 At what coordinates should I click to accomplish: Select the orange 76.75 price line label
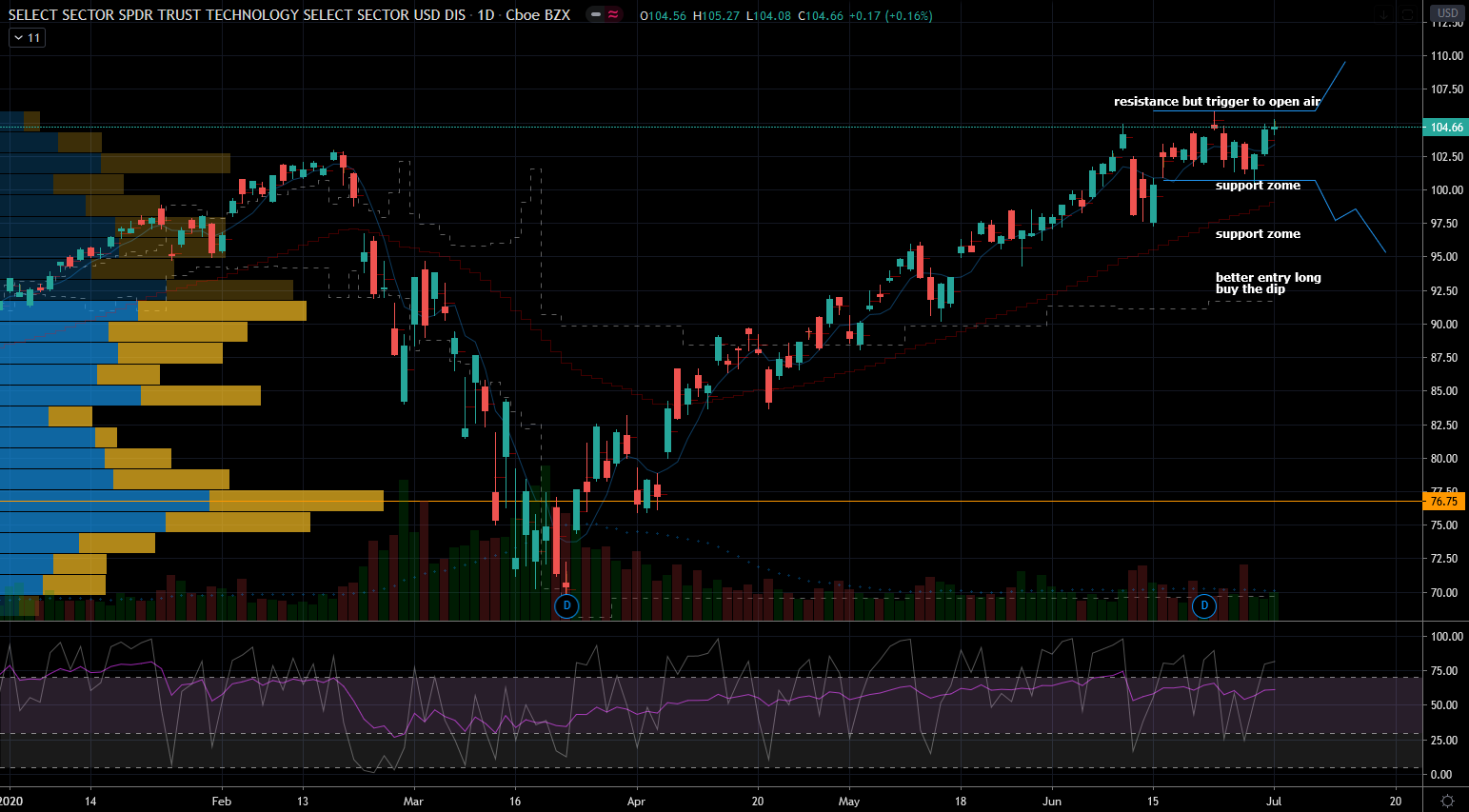[1444, 501]
